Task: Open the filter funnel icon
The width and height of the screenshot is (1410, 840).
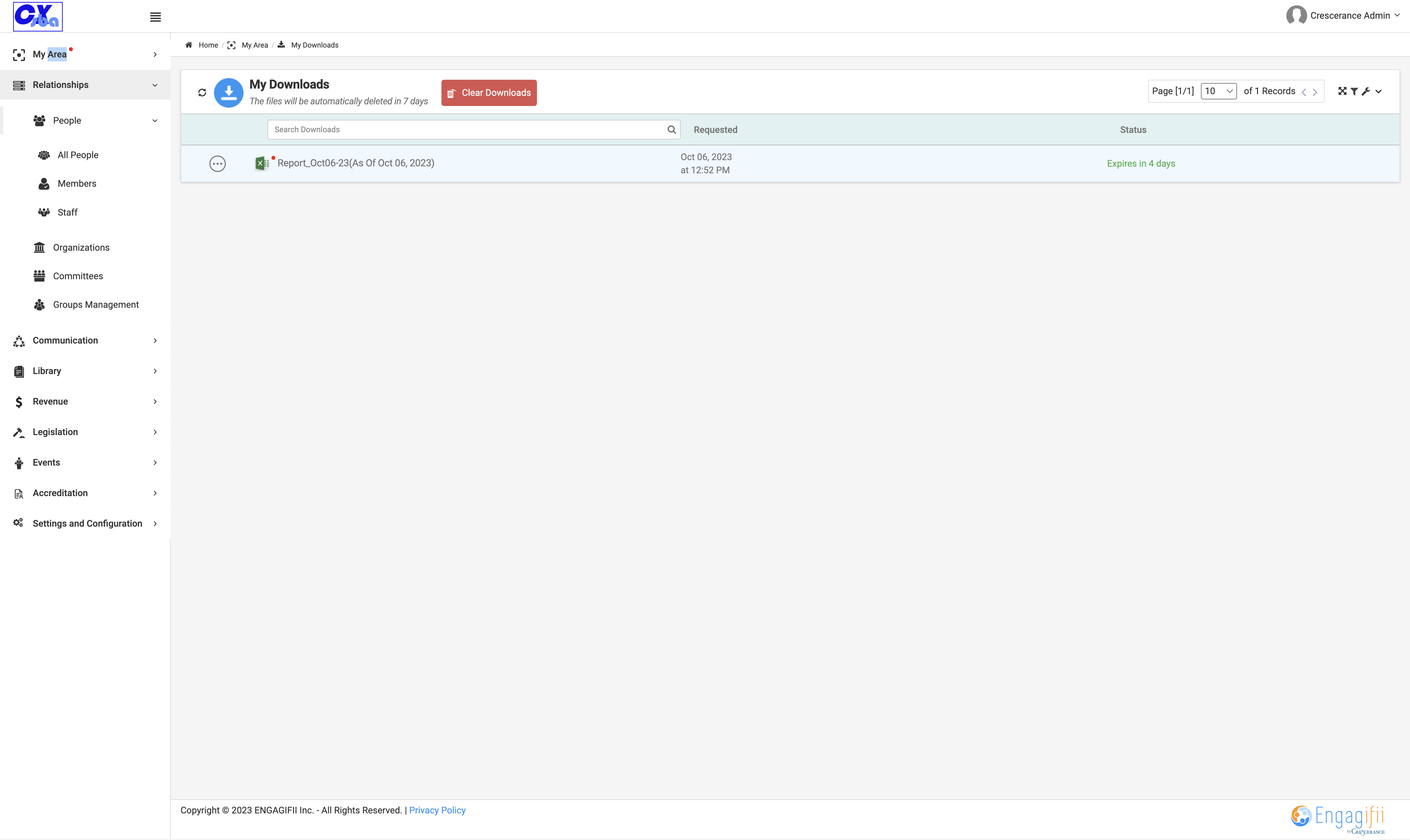Action: pos(1354,91)
